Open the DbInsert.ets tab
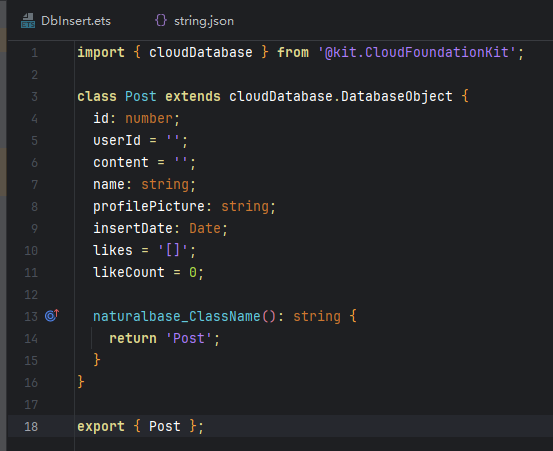553x451 pixels. click(x=66, y=21)
